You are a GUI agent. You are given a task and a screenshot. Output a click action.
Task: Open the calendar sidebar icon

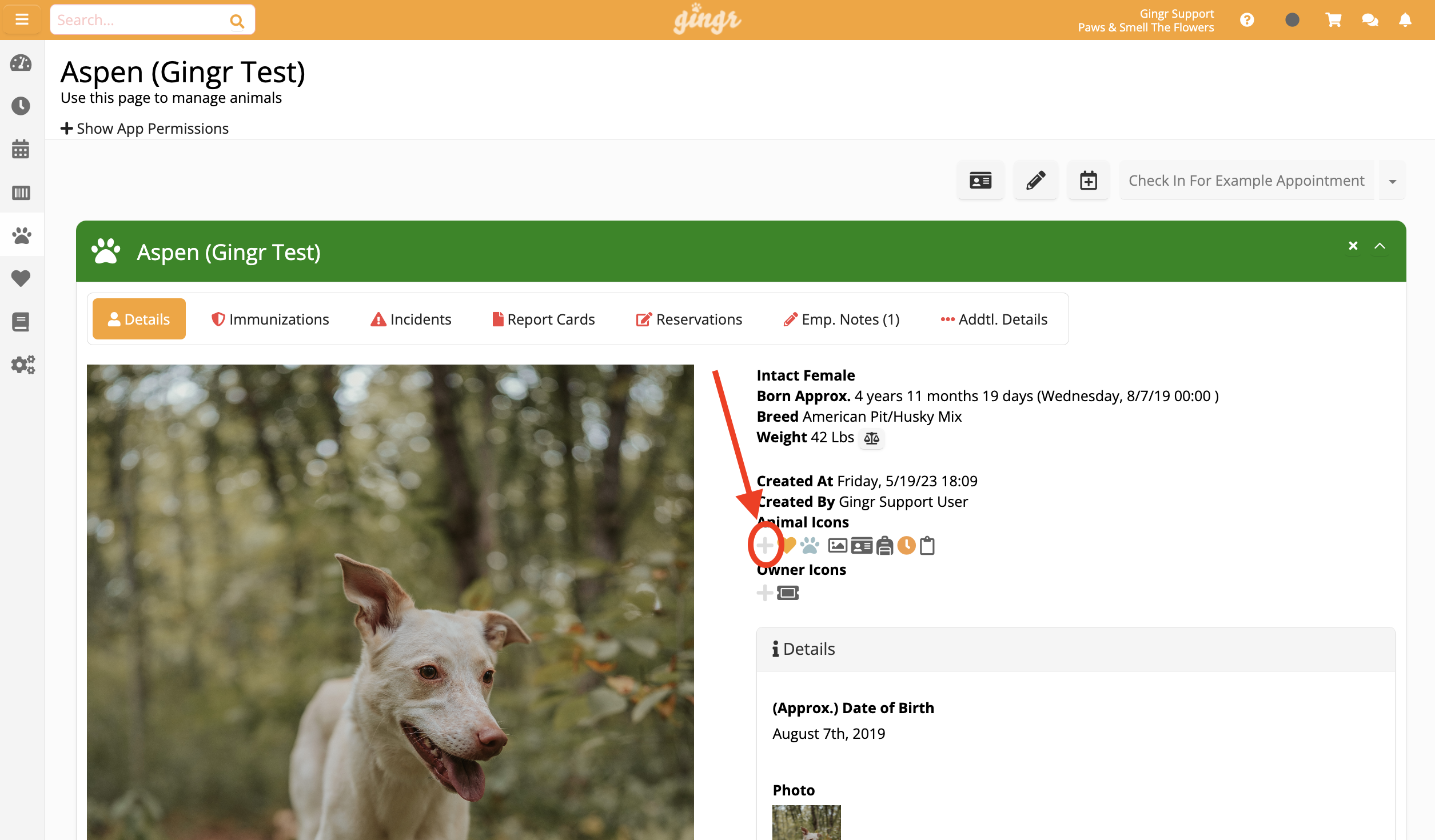click(x=21, y=149)
